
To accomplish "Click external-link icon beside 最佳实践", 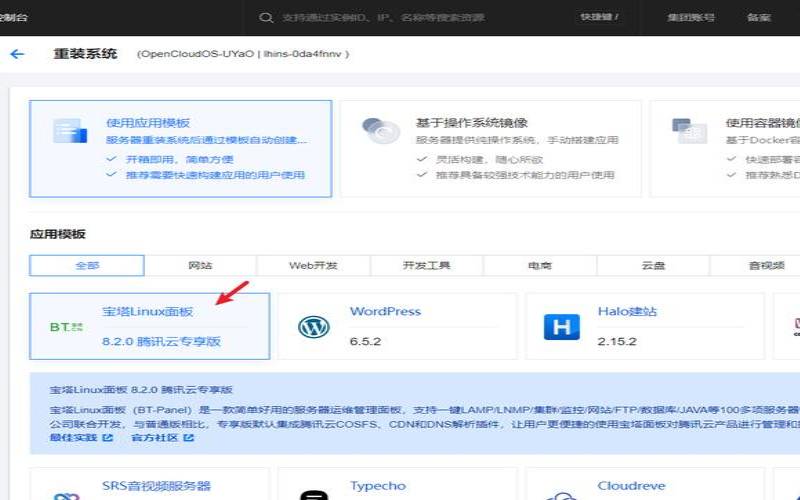I will pos(108,438).
